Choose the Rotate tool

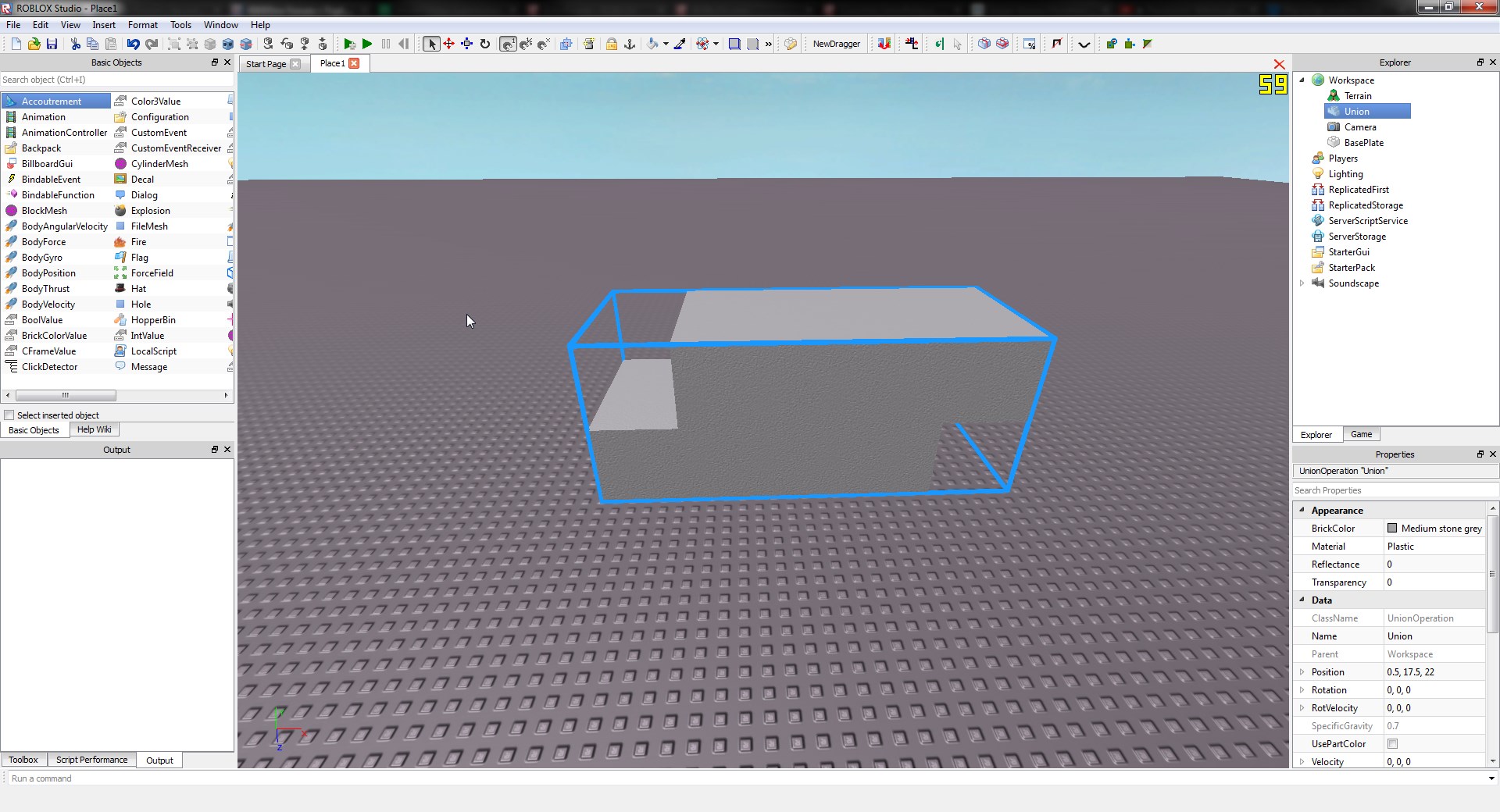484,44
